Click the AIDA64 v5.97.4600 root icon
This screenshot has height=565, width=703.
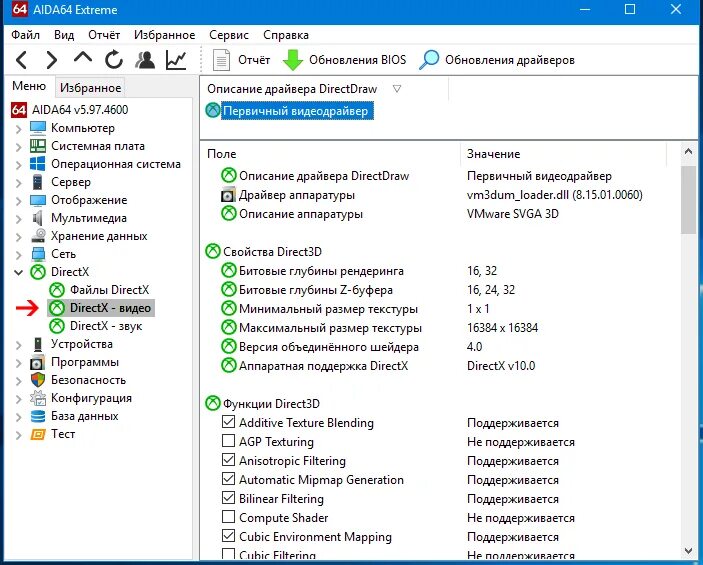click(x=19, y=110)
